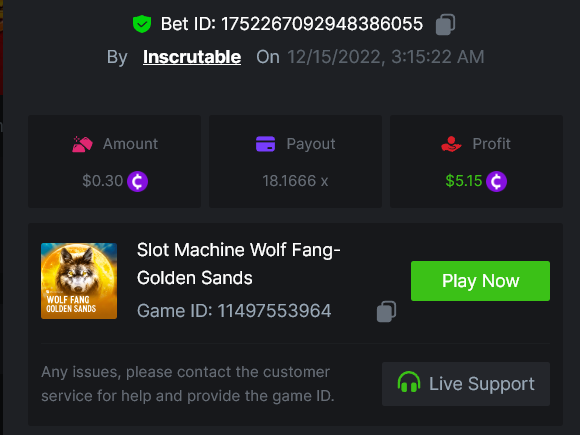Click the purple coin beside $0.30
Viewport: 580px width, 435px height.
(x=138, y=181)
